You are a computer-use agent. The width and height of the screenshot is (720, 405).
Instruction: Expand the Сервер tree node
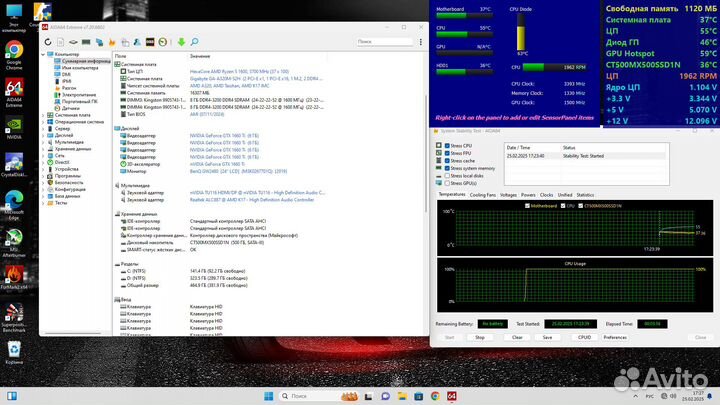pyautogui.click(x=43, y=129)
